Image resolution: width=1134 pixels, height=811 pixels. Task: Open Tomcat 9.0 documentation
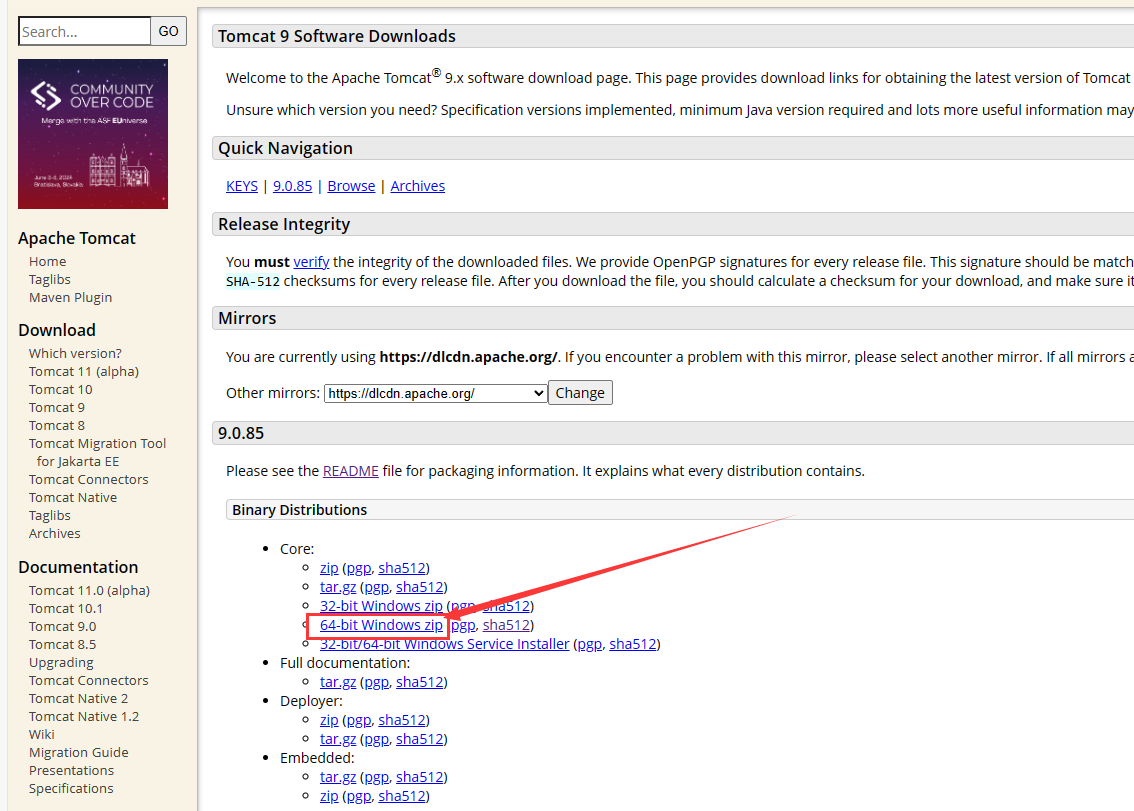[62, 627]
